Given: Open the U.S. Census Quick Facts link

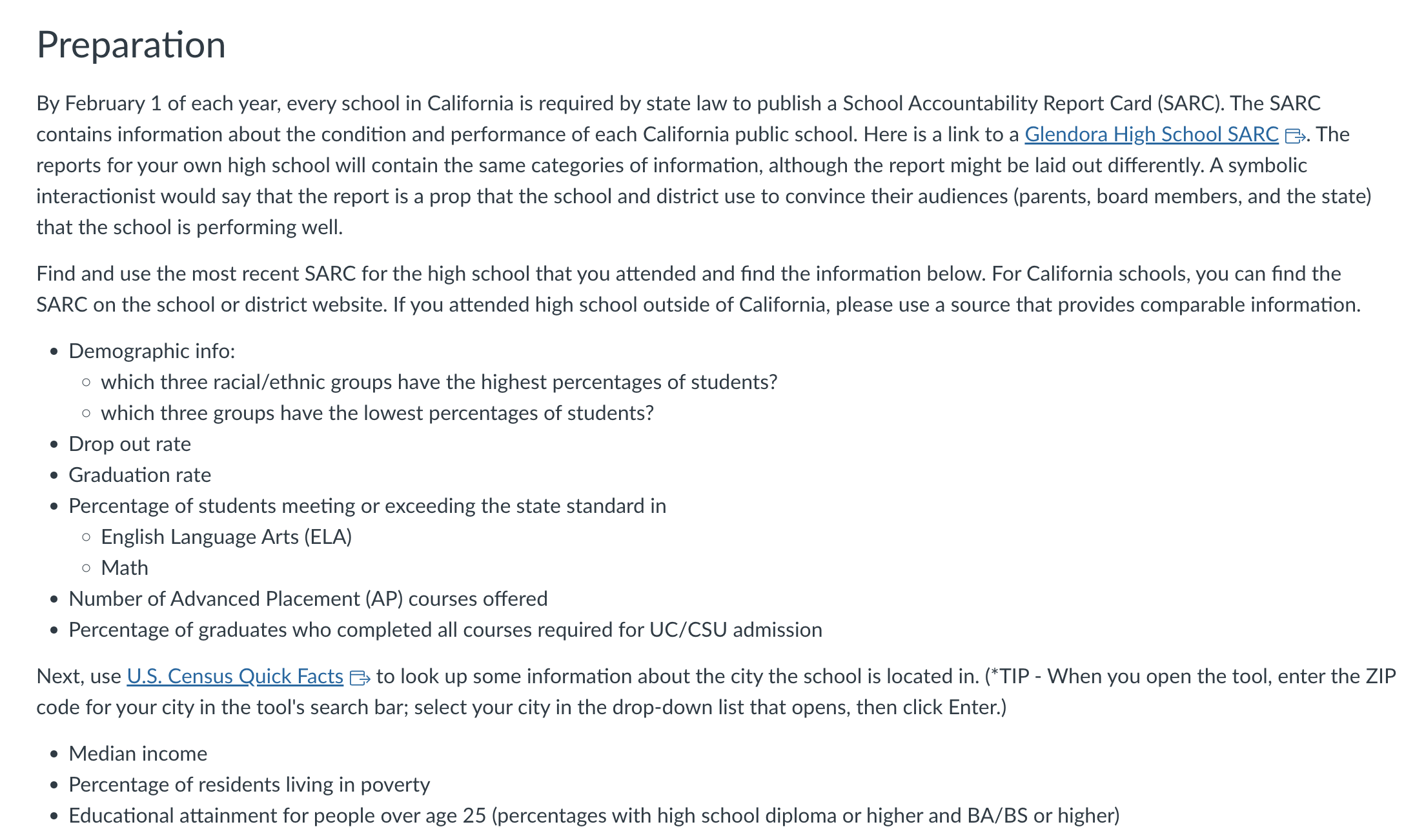Looking at the screenshot, I should pos(235,676).
